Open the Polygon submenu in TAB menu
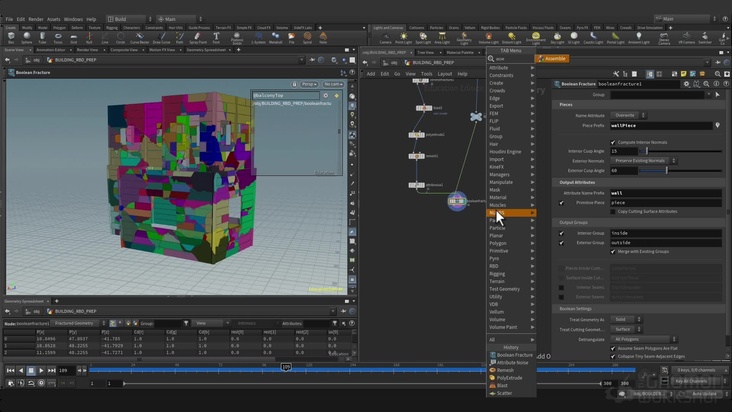 click(511, 243)
